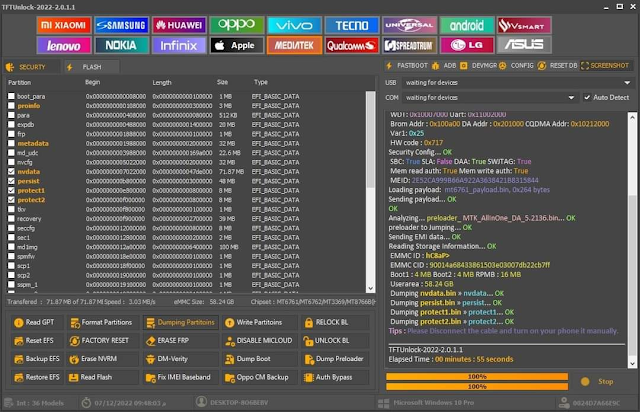Select the MediaTek chipset logo
640x412 pixels.
(294, 45)
